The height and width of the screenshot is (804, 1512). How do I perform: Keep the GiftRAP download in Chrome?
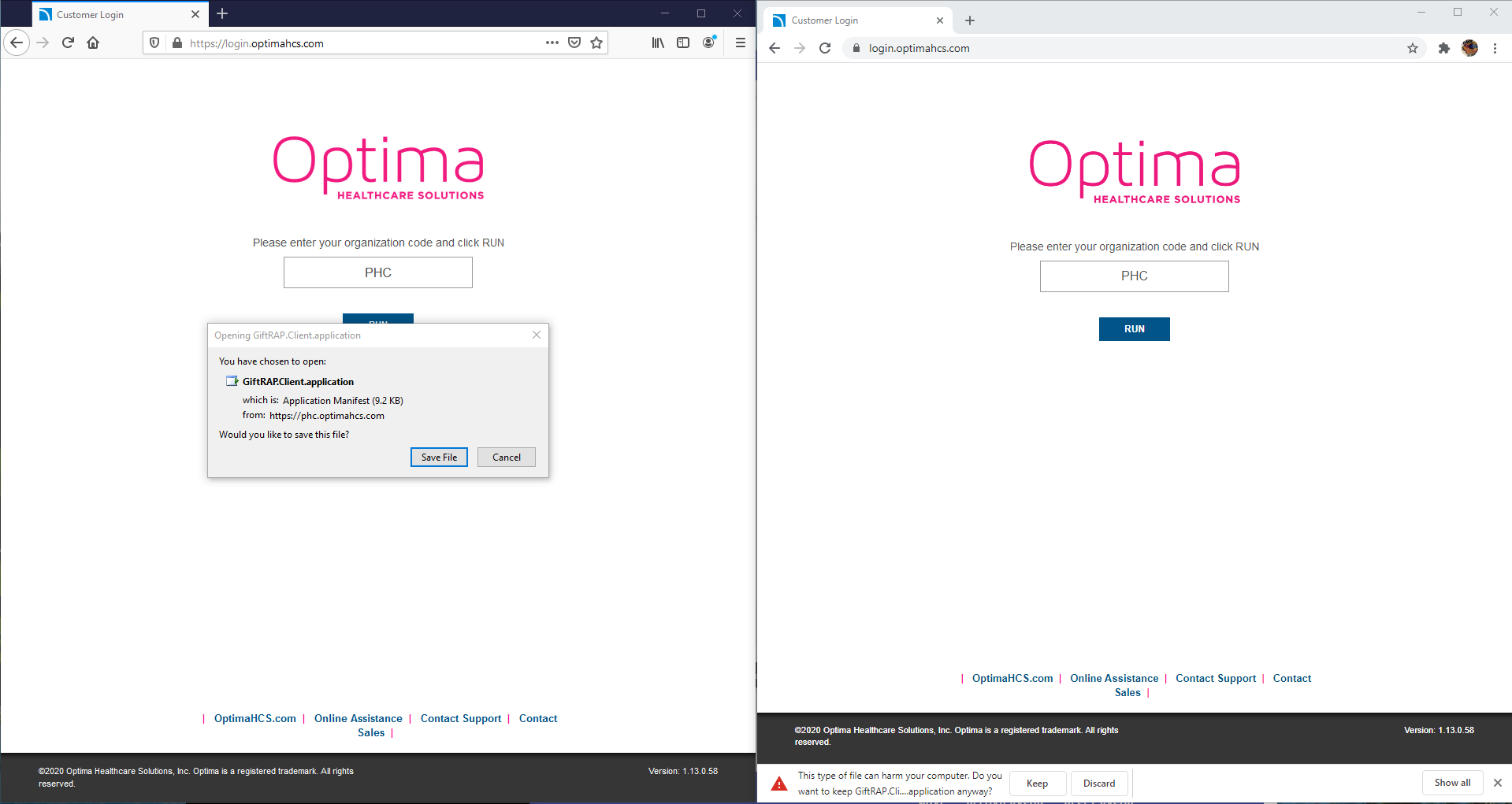1037,783
